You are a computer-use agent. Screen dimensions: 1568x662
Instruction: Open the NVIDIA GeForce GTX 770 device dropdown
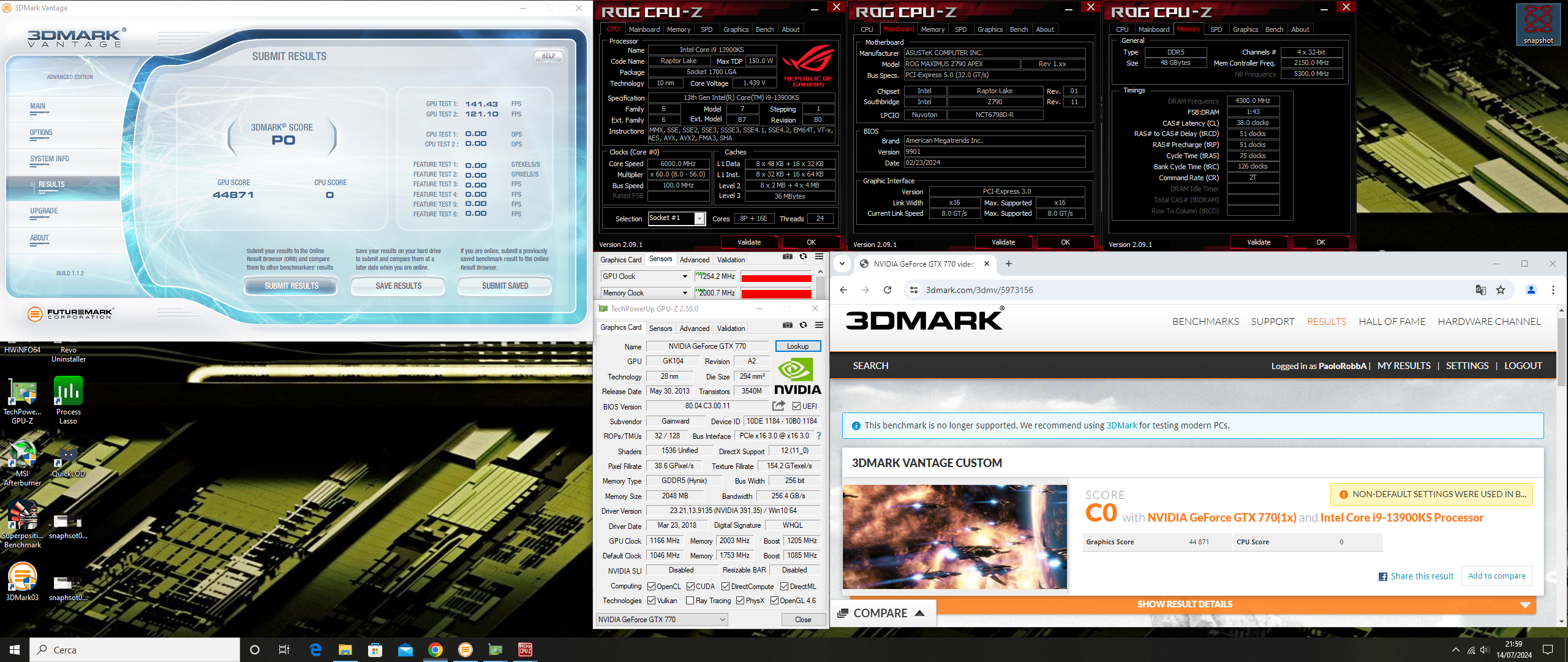(661, 620)
